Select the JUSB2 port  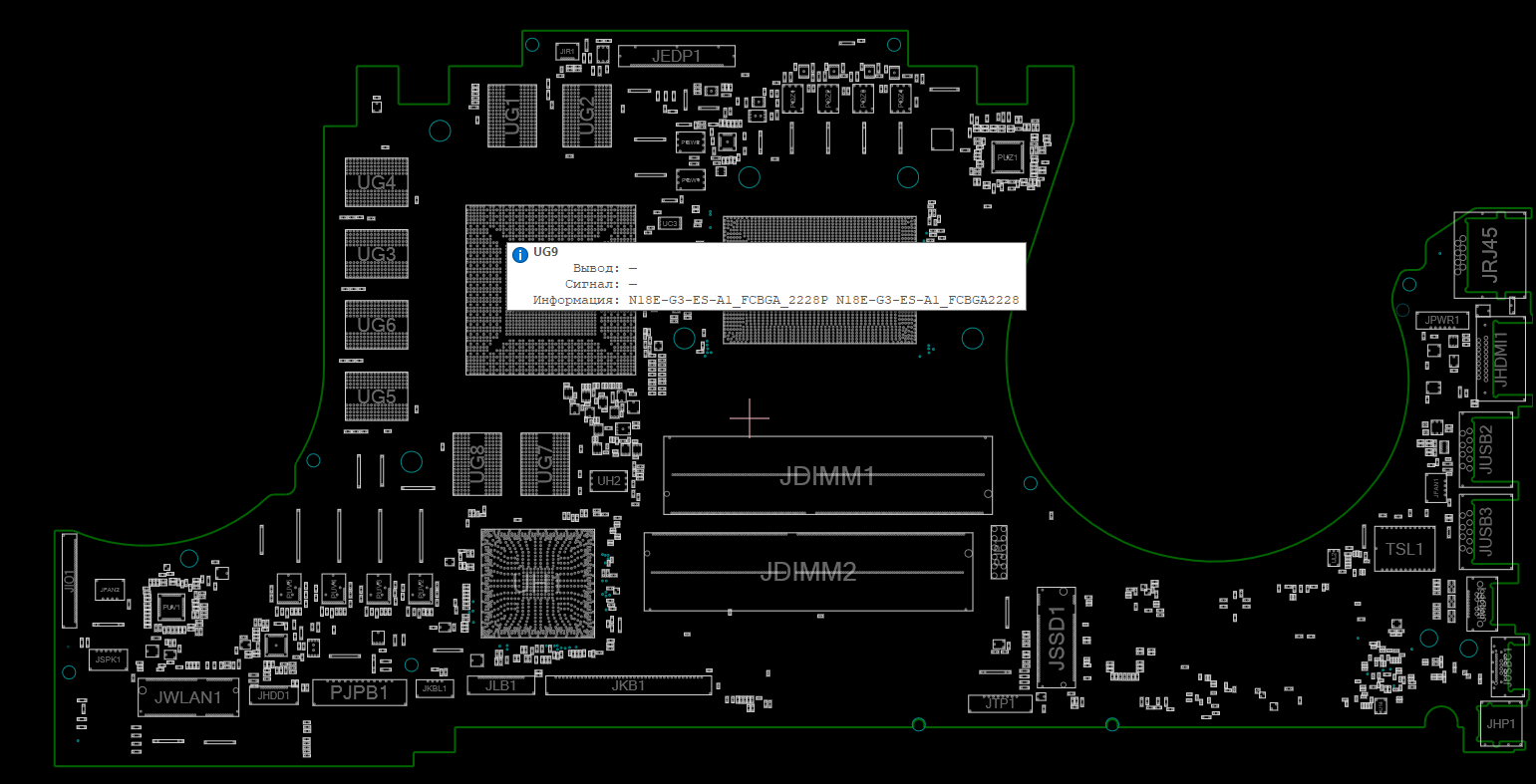1485,449
